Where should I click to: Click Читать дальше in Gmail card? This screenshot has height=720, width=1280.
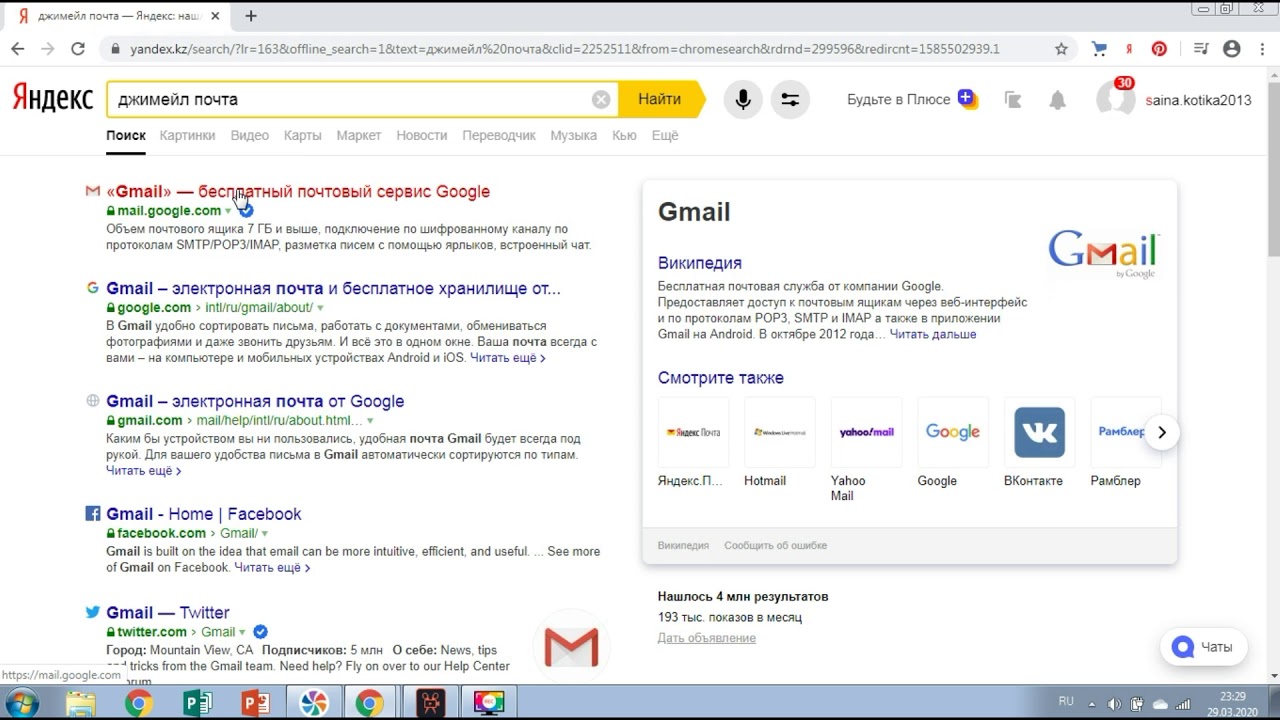933,334
